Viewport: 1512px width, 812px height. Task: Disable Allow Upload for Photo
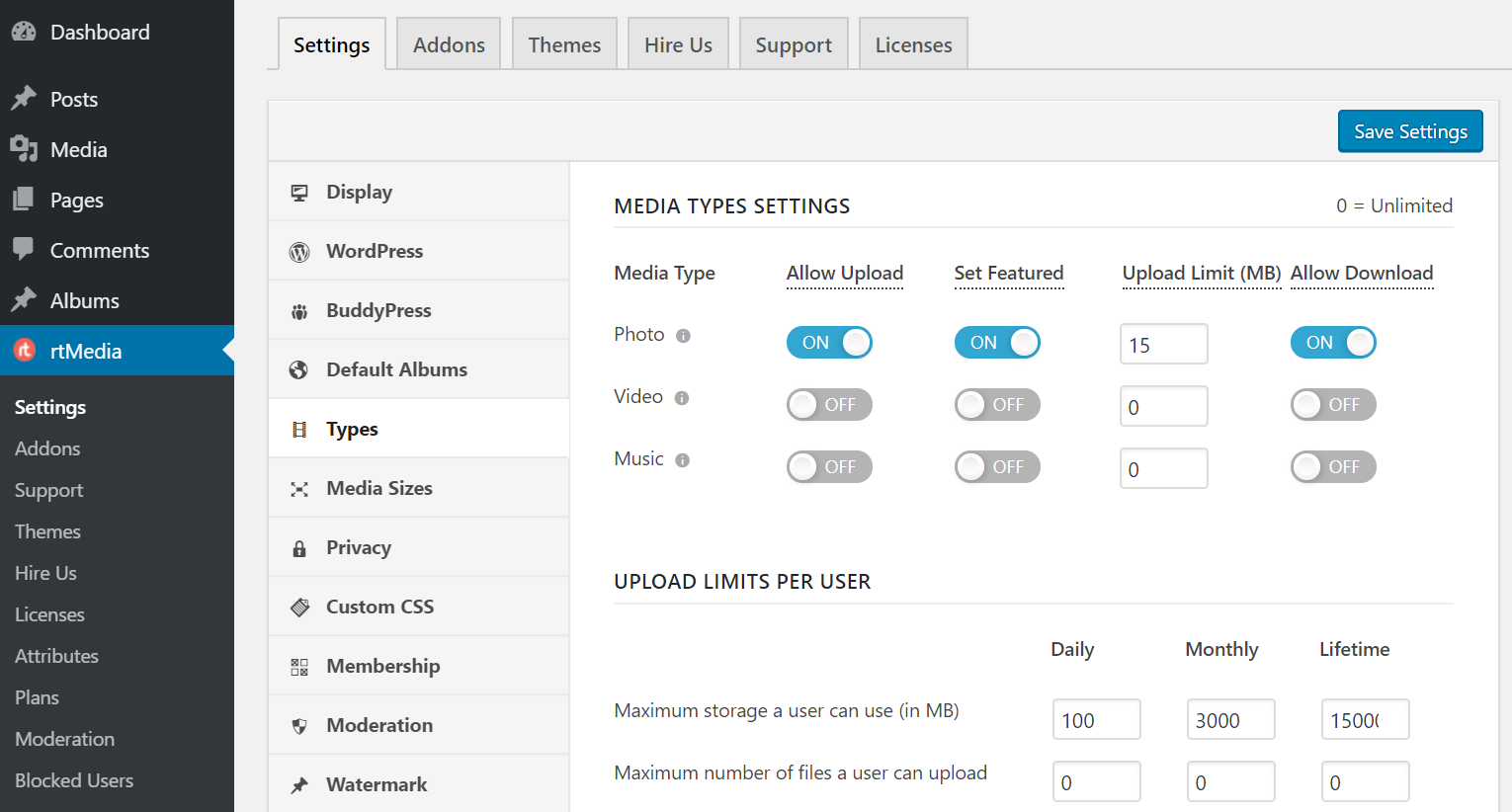829,342
